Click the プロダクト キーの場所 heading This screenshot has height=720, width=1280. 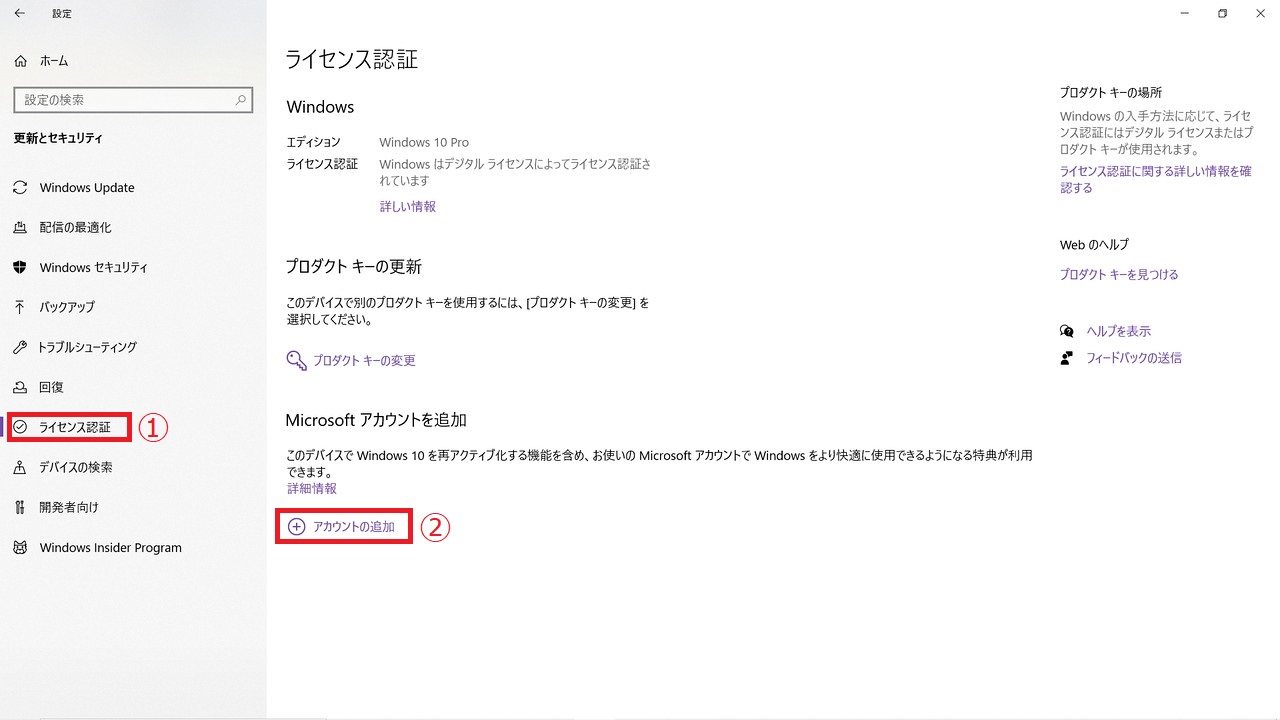pyautogui.click(x=1111, y=92)
